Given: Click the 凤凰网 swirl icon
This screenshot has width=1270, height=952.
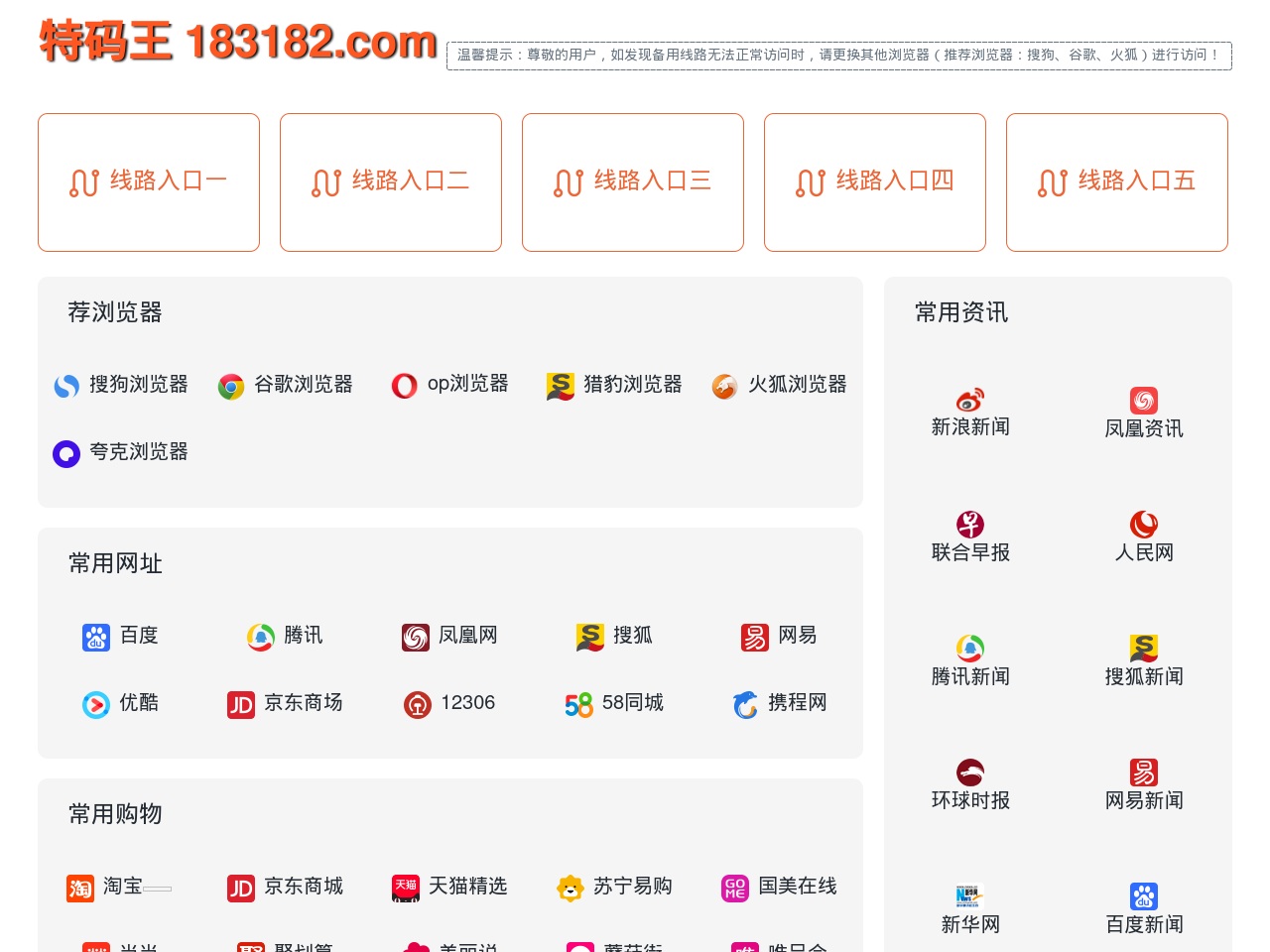Looking at the screenshot, I should pos(416,637).
